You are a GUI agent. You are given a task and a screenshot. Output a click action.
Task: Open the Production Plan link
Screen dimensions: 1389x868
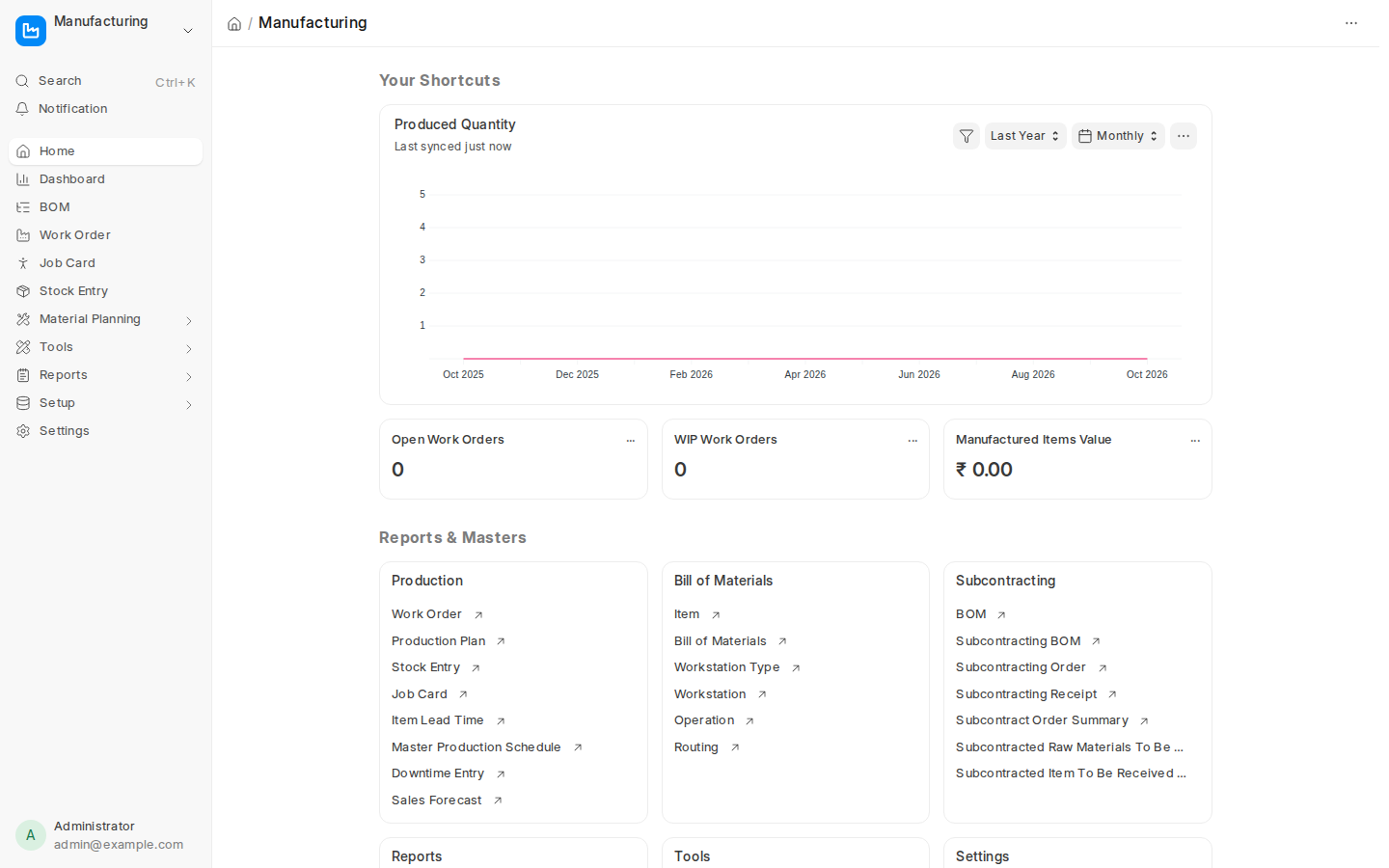pyautogui.click(x=439, y=641)
